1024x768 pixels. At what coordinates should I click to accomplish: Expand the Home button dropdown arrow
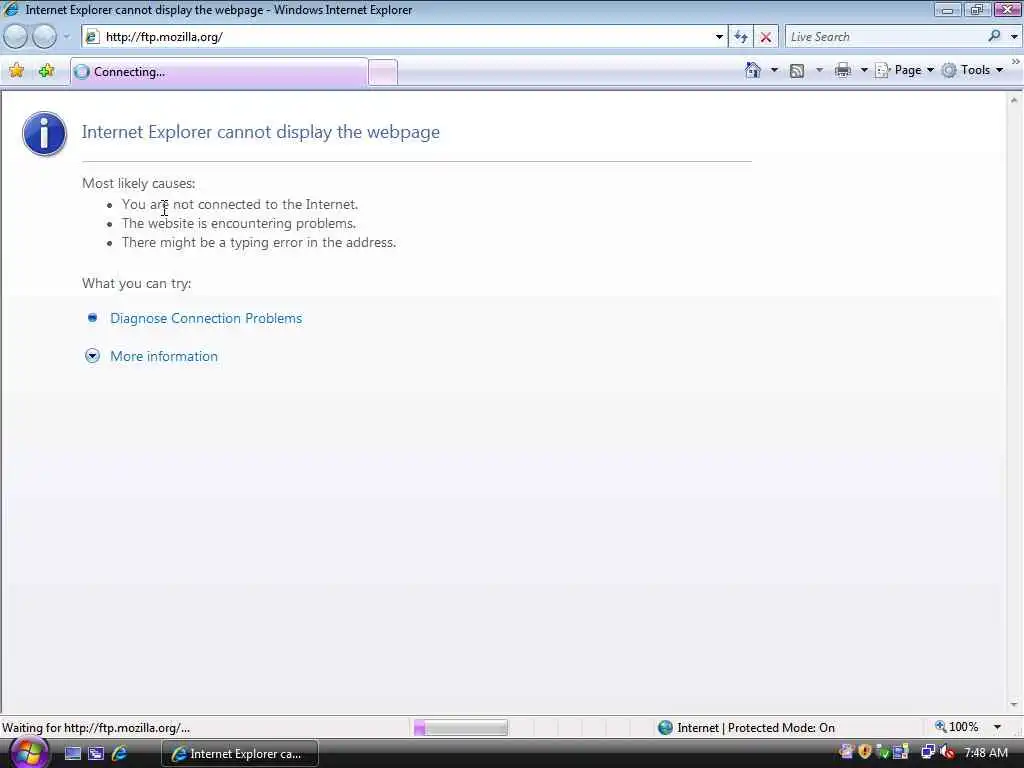[x=775, y=70]
